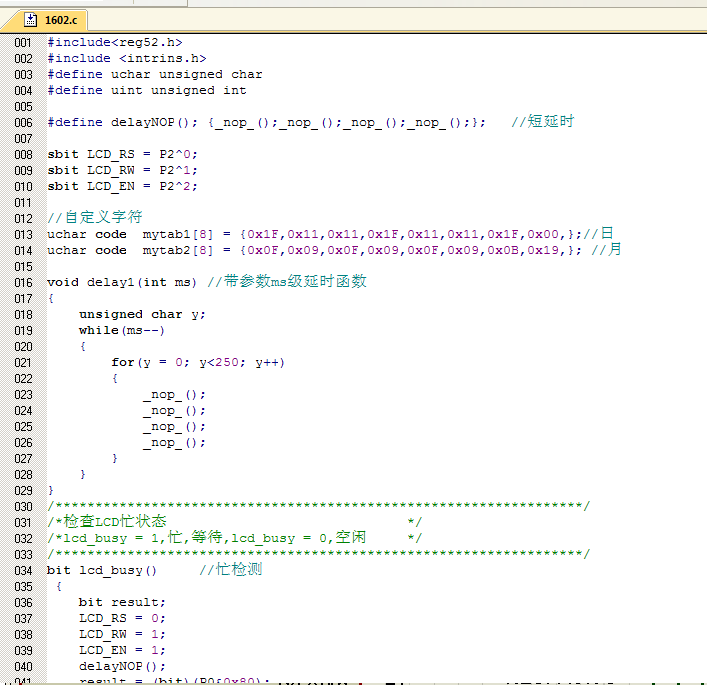Place cursor in the delayNOP macro definition
The width and height of the screenshot is (707, 685).
[267, 122]
